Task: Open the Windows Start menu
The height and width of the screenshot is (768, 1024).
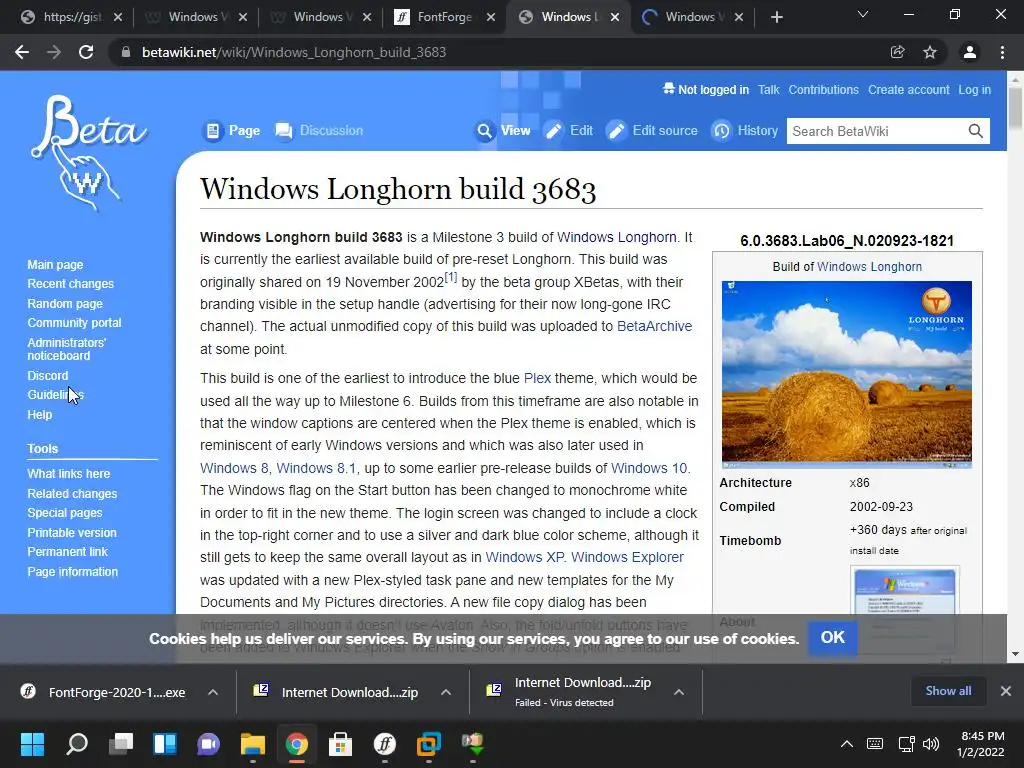Action: (x=33, y=744)
